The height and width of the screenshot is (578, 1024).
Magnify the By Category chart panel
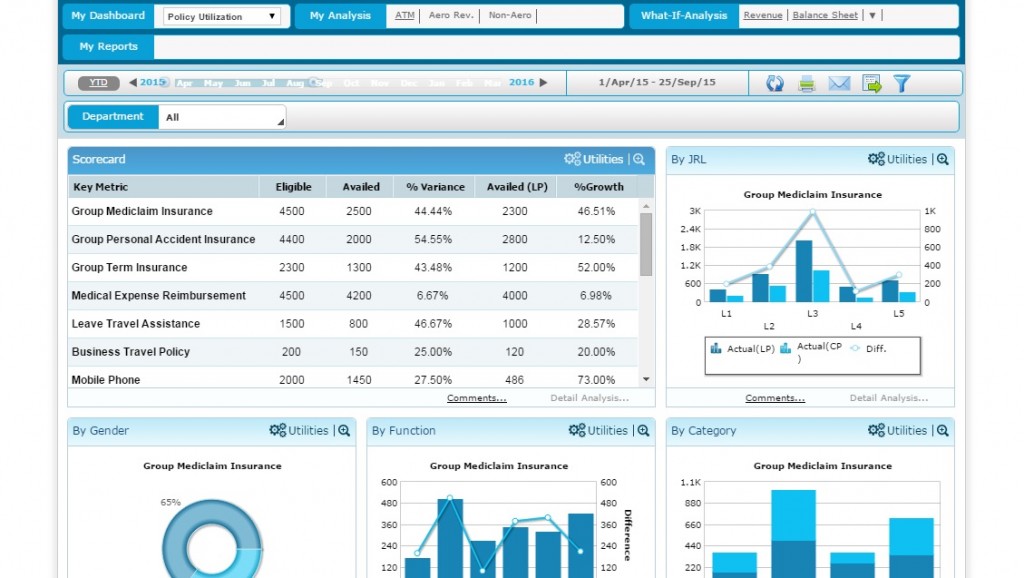[942, 430]
